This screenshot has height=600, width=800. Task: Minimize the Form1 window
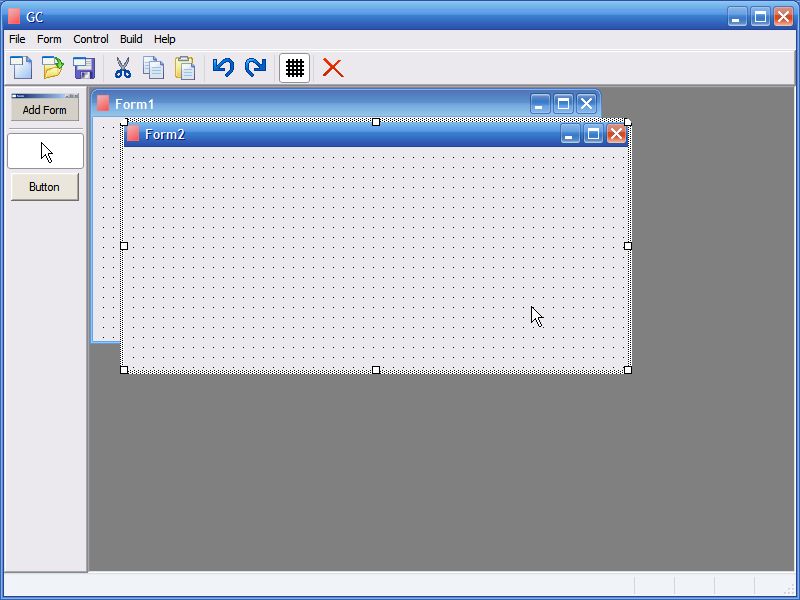coord(540,104)
